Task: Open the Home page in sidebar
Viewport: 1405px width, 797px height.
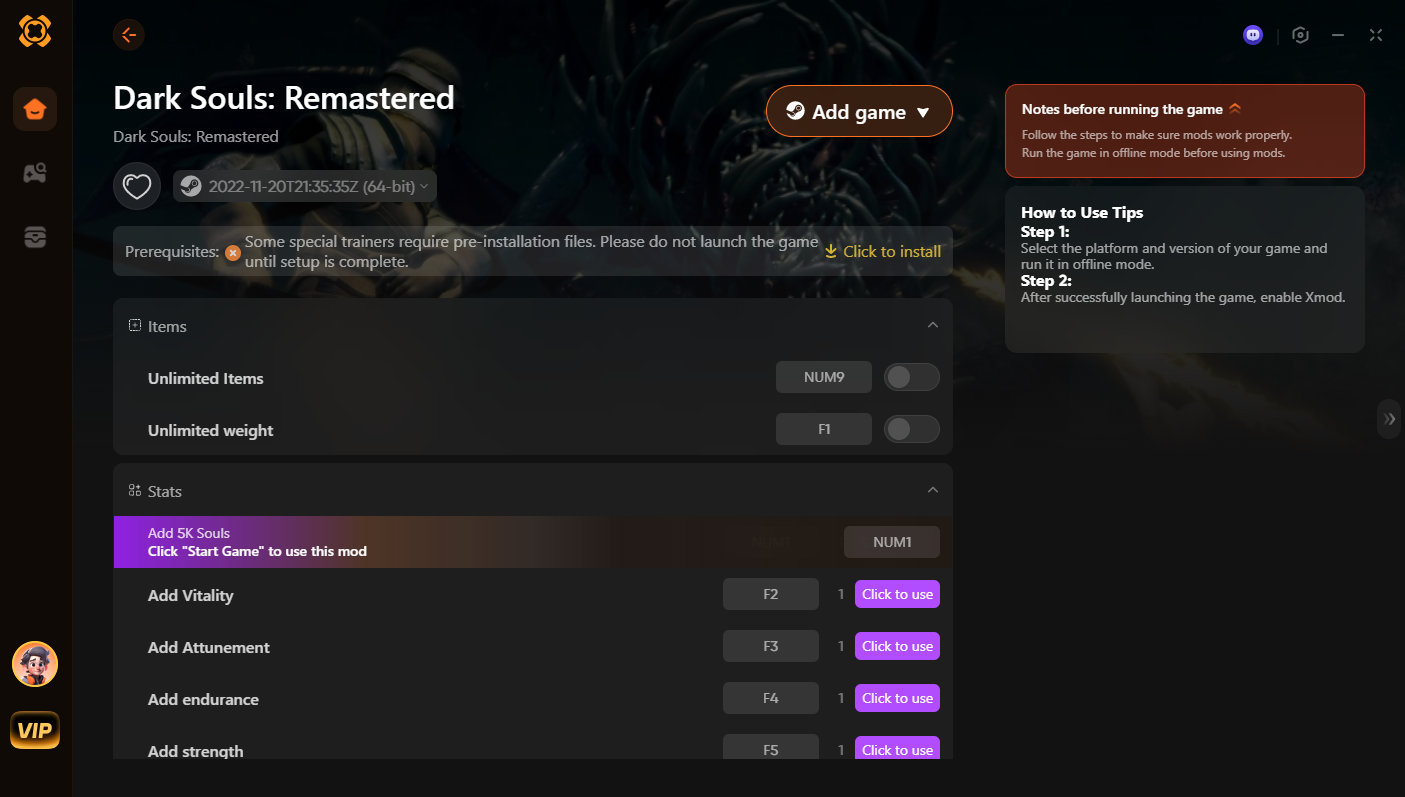Action: pos(35,109)
